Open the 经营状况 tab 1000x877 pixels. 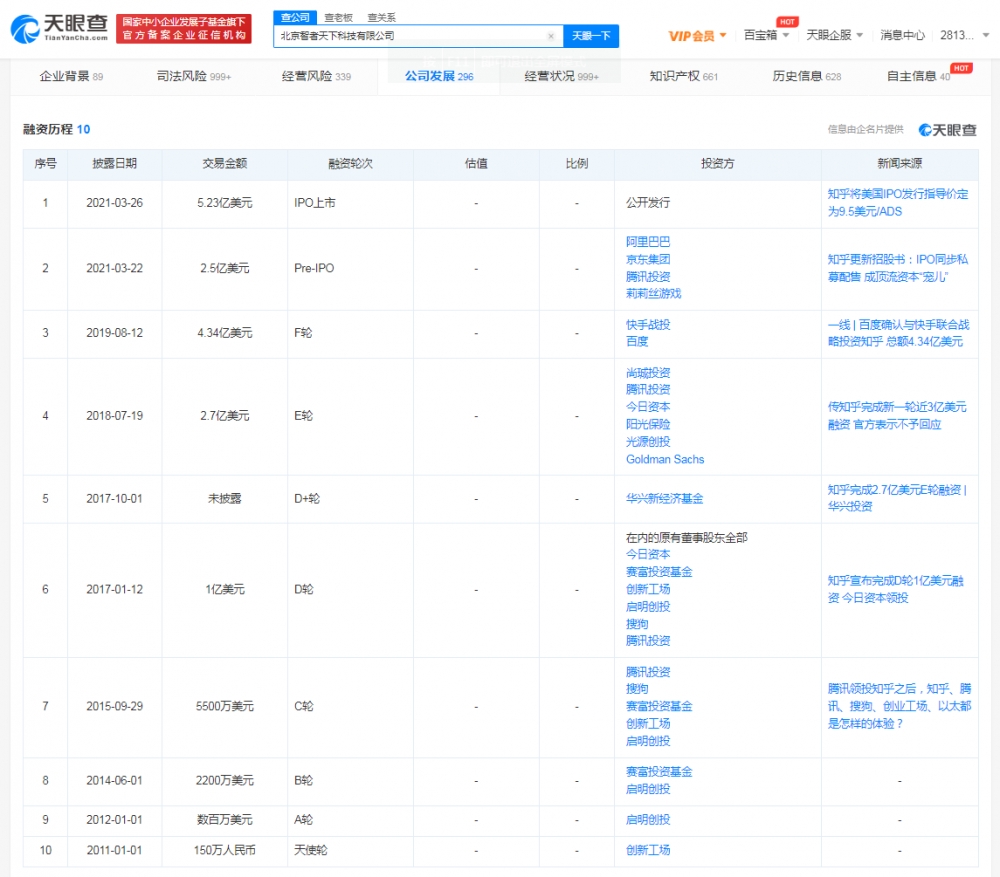click(561, 77)
